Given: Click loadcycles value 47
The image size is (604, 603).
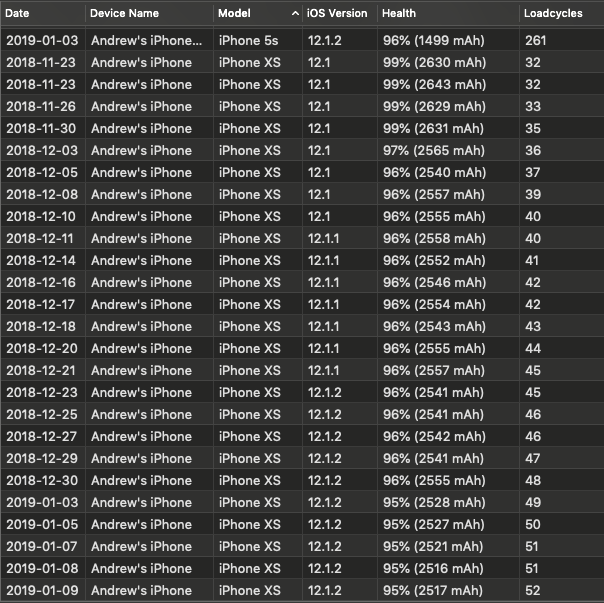Looking at the screenshot, I should tap(532, 458).
